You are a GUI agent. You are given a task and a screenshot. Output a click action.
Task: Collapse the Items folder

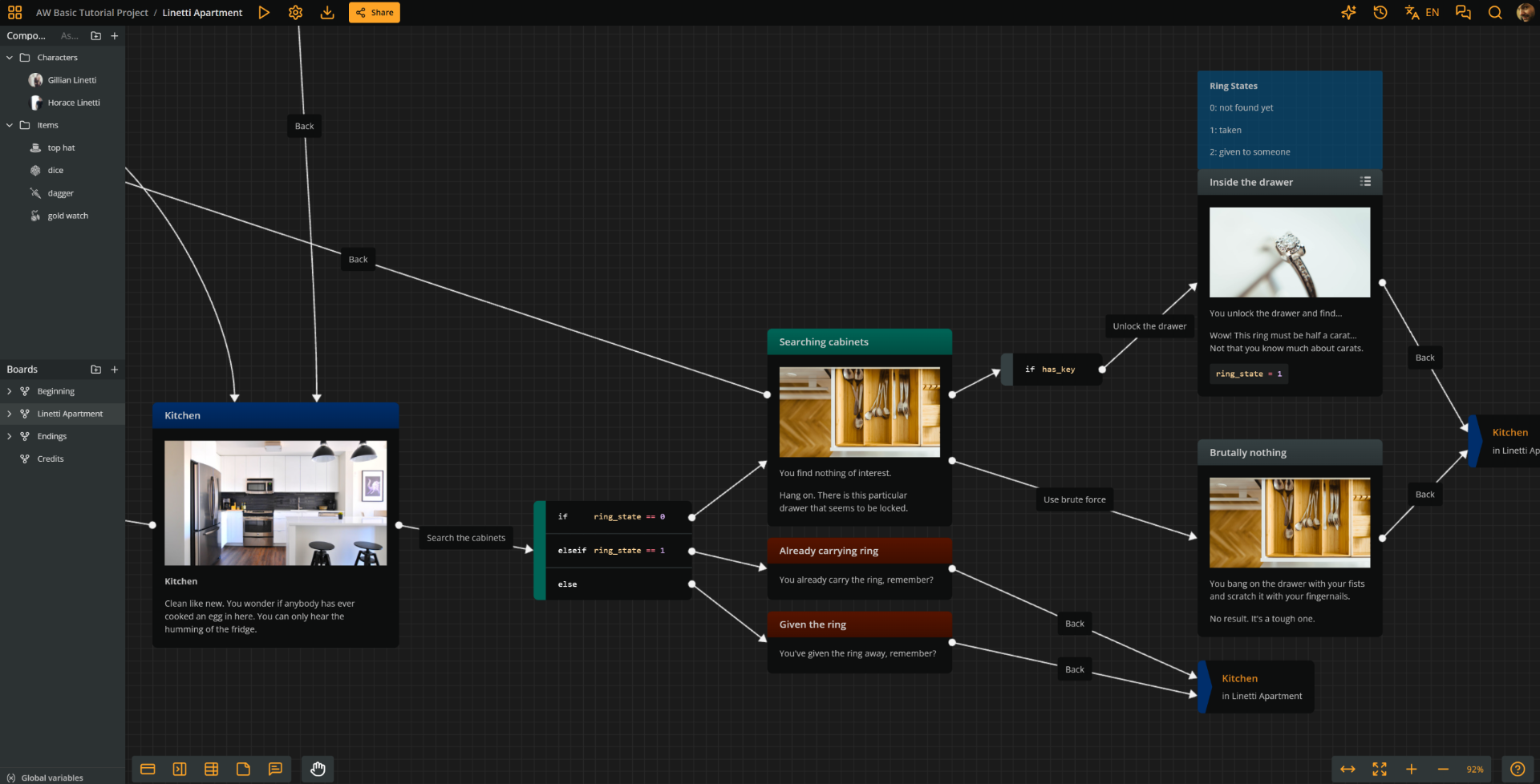click(10, 125)
